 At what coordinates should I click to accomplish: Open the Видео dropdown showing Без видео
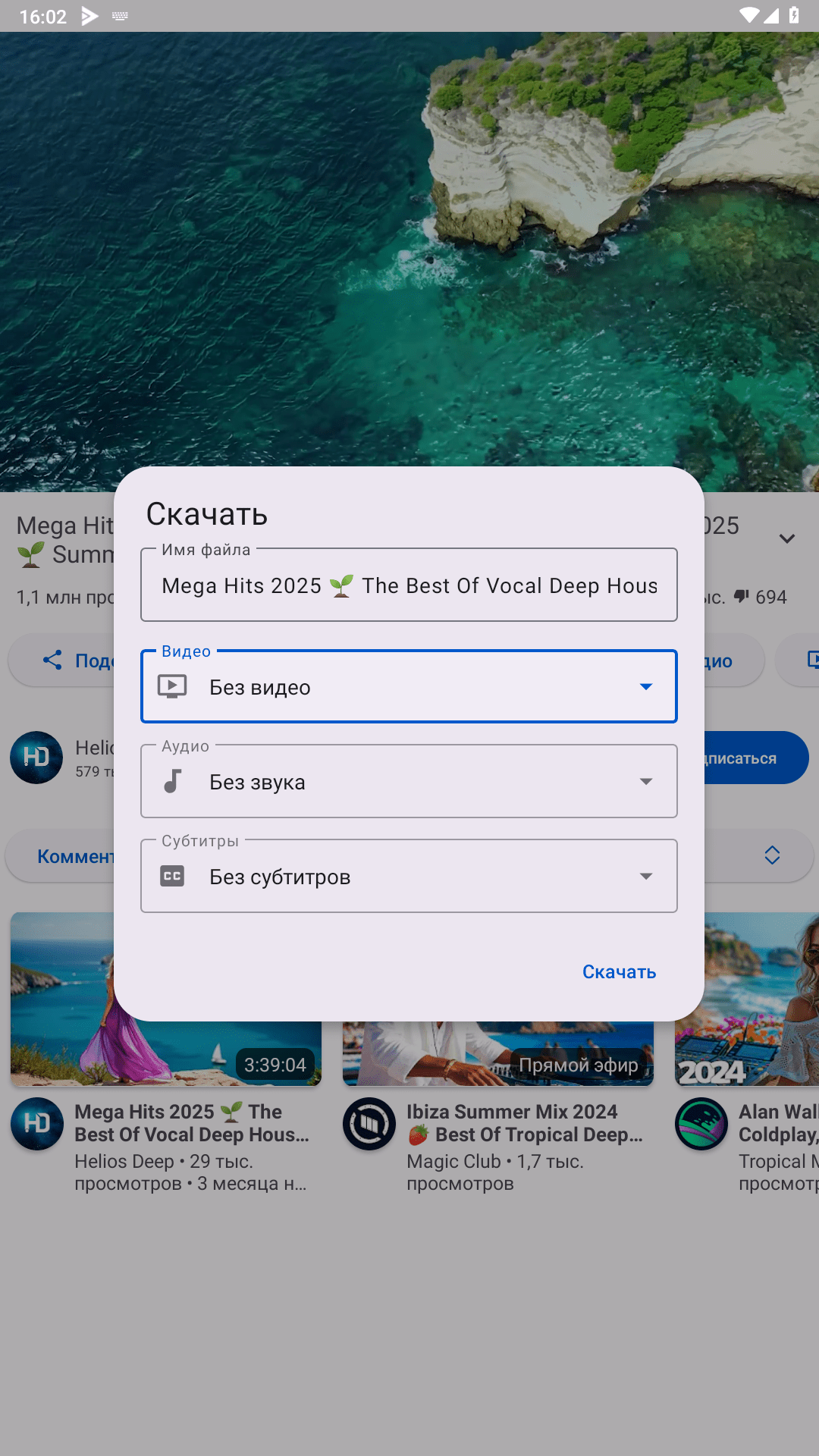pyautogui.click(x=409, y=686)
